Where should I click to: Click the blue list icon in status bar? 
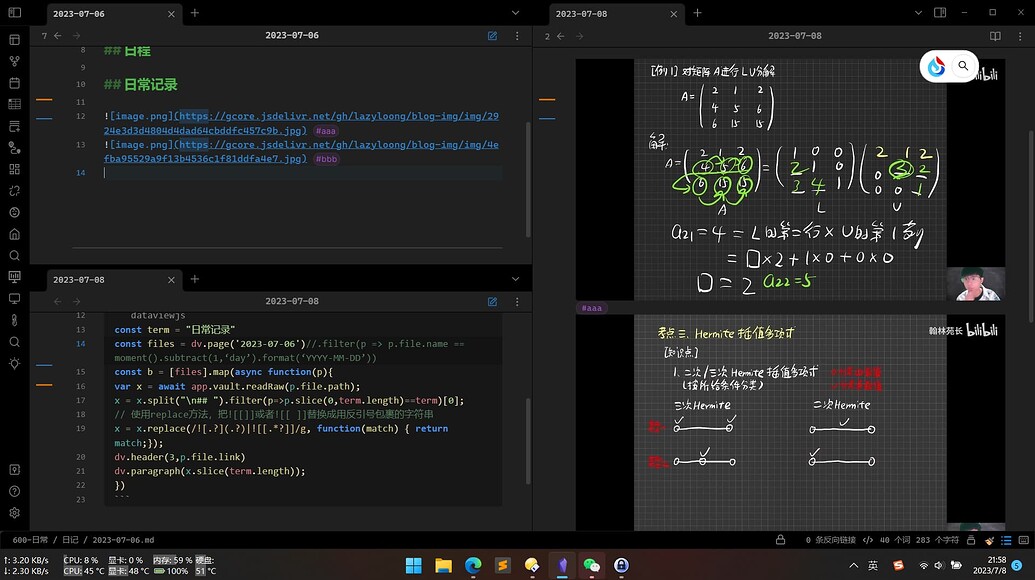(x=1006, y=540)
